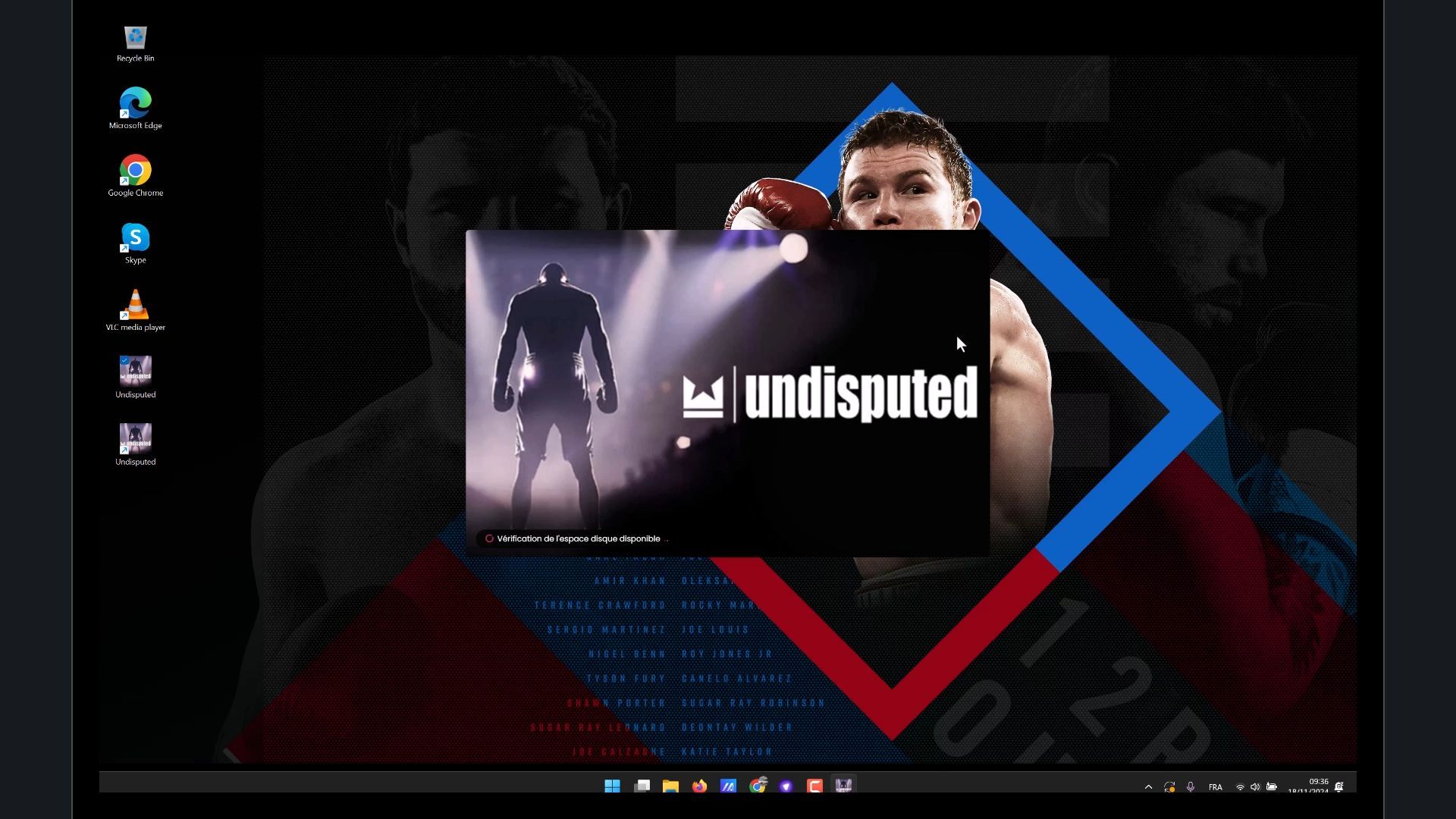Screen dimensions: 1456x819
Task: Open the Wi-Fi network tray icon
Action: [x=1240, y=787]
